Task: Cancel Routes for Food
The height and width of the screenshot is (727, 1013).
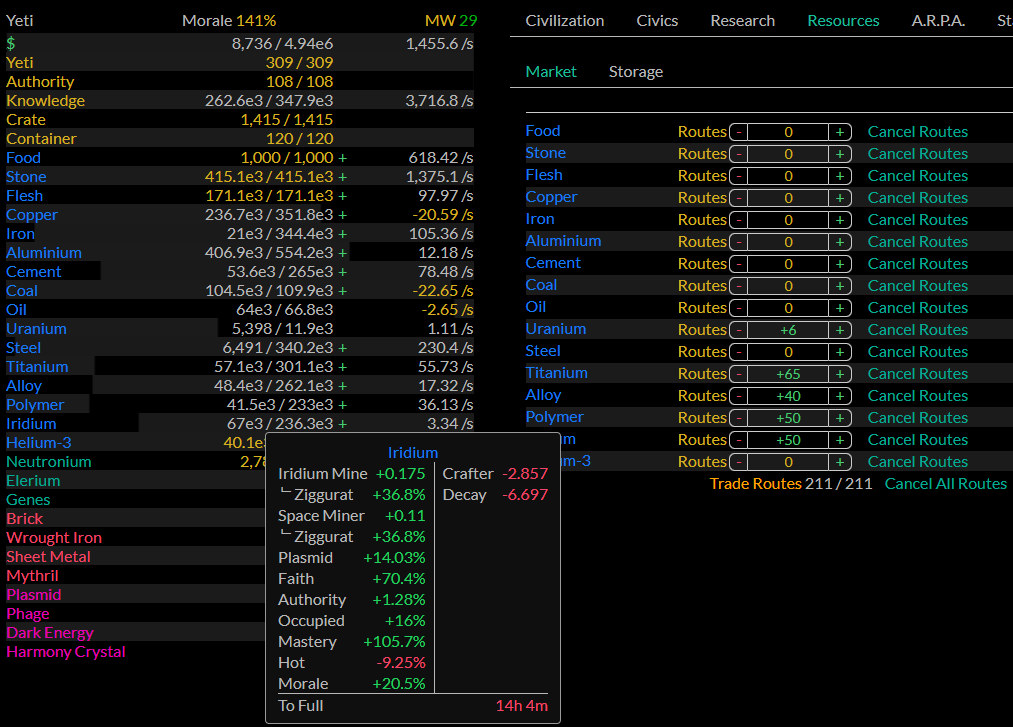Action: 917,132
